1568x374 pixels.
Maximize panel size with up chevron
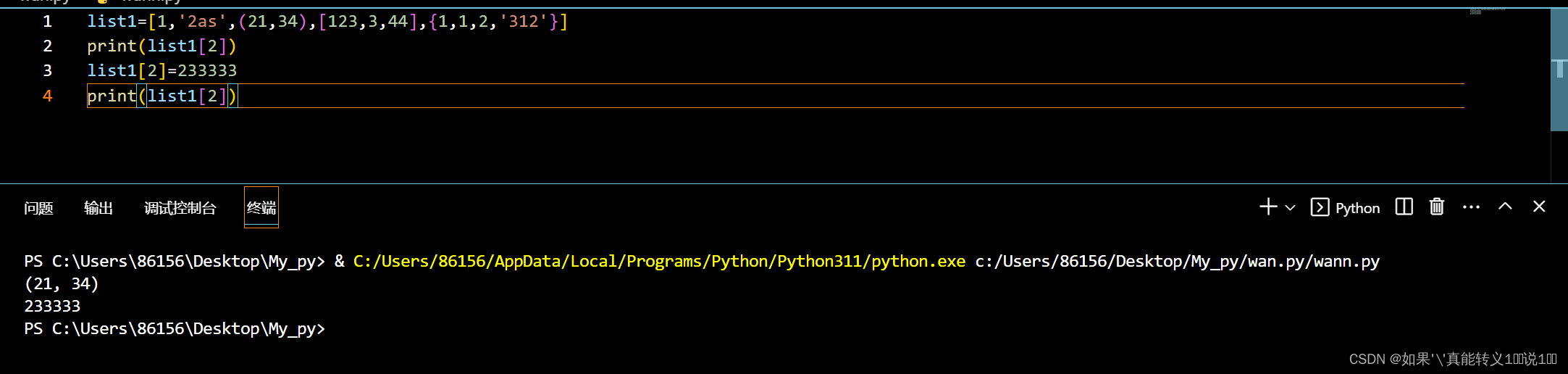[x=1505, y=207]
